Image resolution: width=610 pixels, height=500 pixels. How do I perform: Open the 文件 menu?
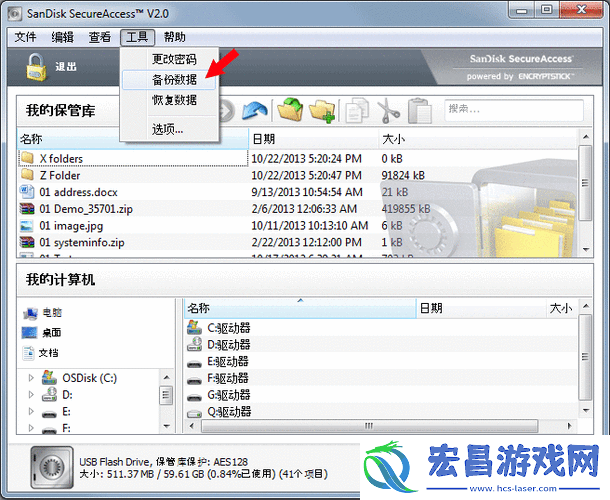pyautogui.click(x=25, y=37)
